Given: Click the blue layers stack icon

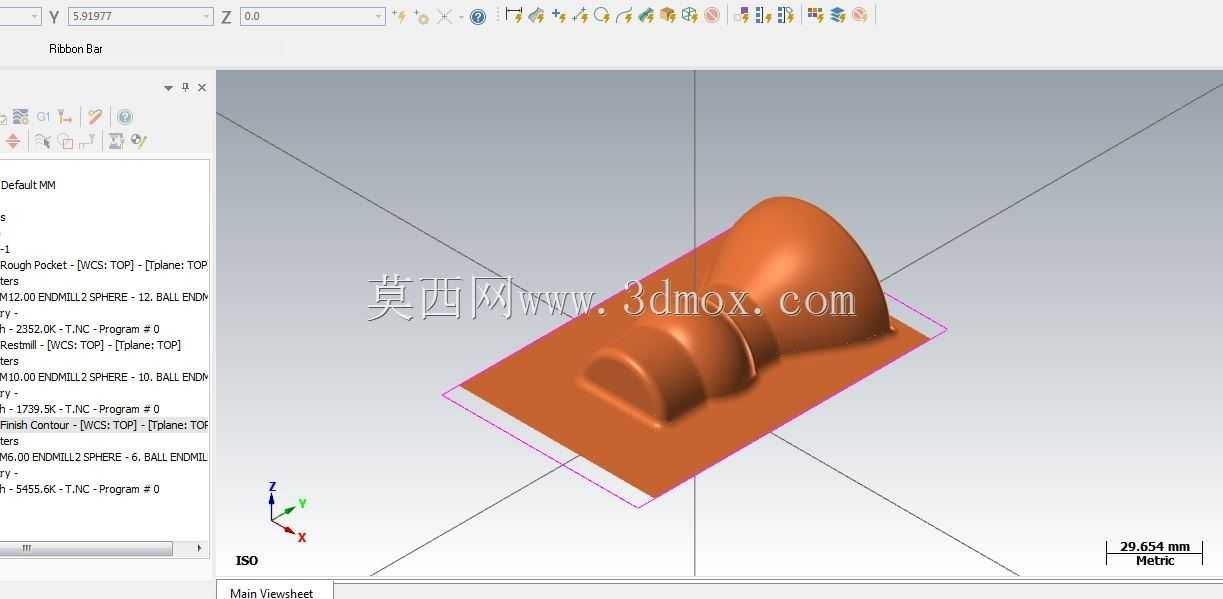Looking at the screenshot, I should click(x=837, y=15).
